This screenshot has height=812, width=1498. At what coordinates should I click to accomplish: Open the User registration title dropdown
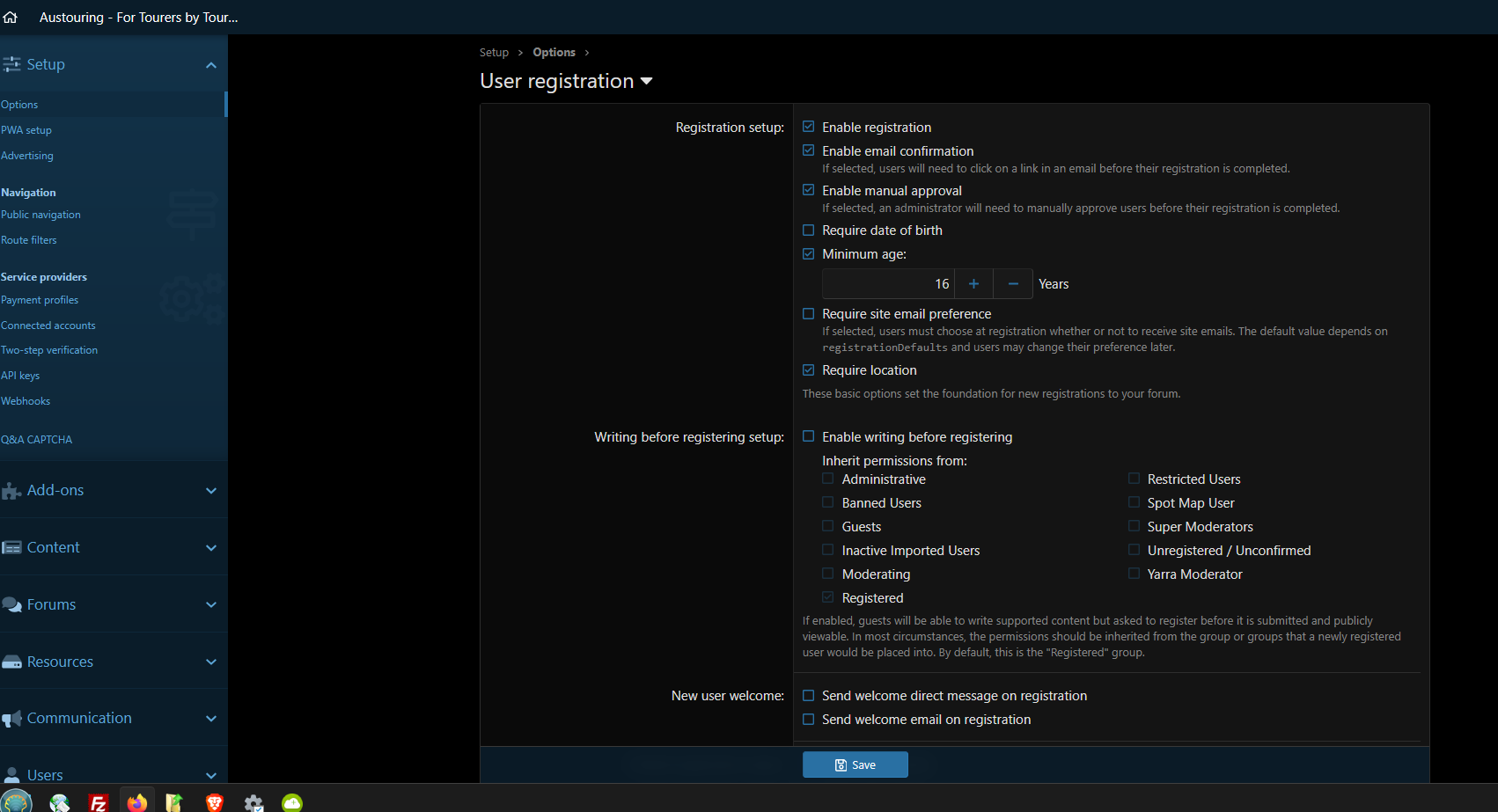click(x=647, y=81)
